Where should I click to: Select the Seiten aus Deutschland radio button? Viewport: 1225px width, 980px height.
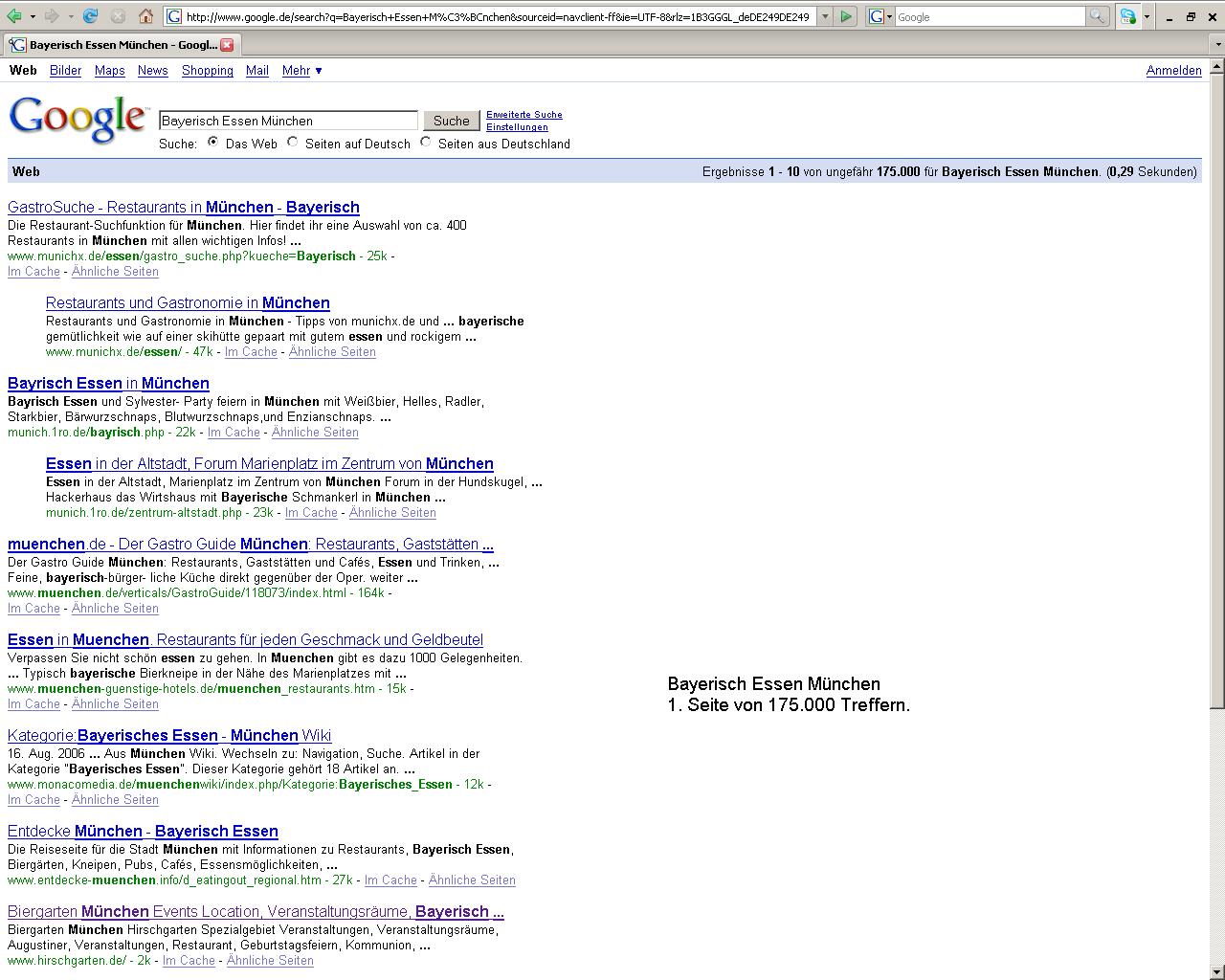click(x=425, y=142)
